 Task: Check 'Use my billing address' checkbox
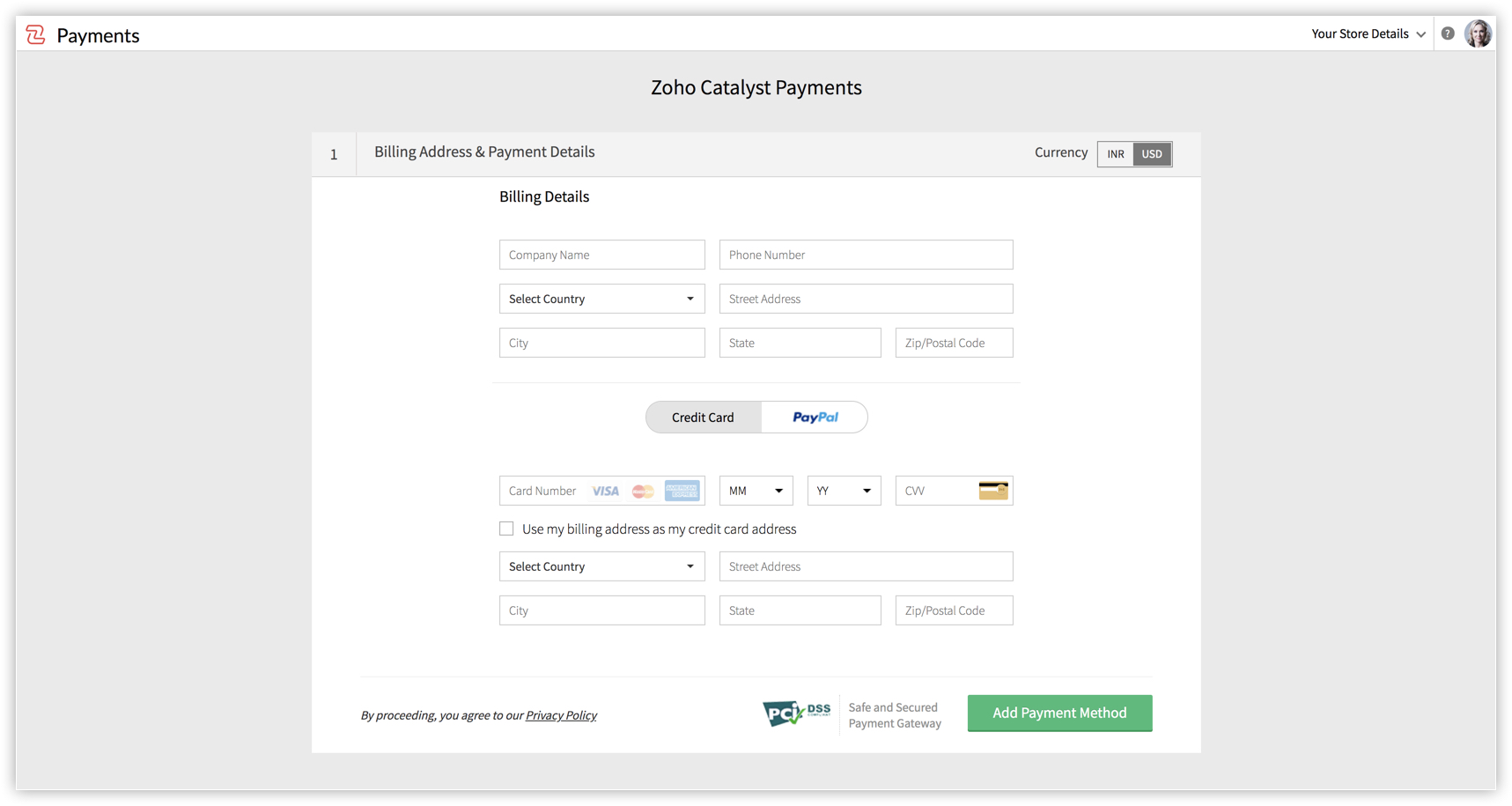coord(506,529)
